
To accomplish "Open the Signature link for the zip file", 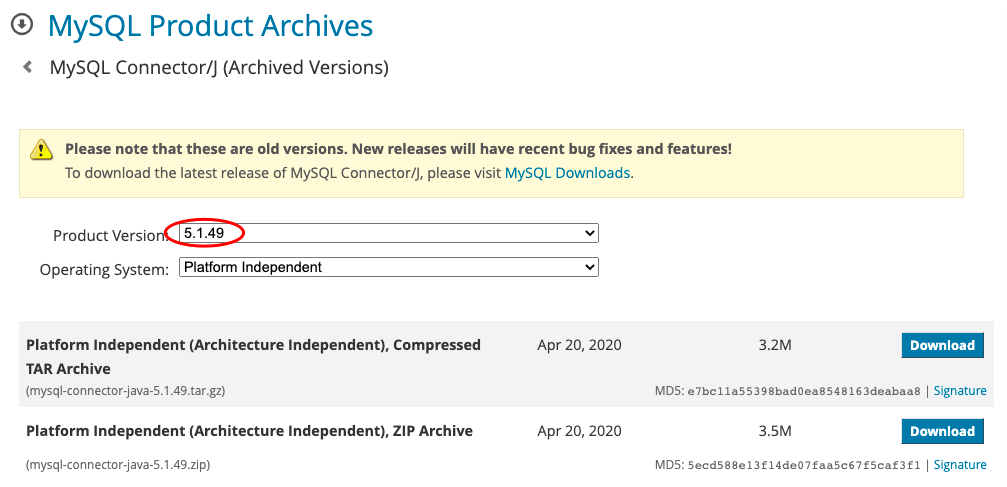I will 960,465.
